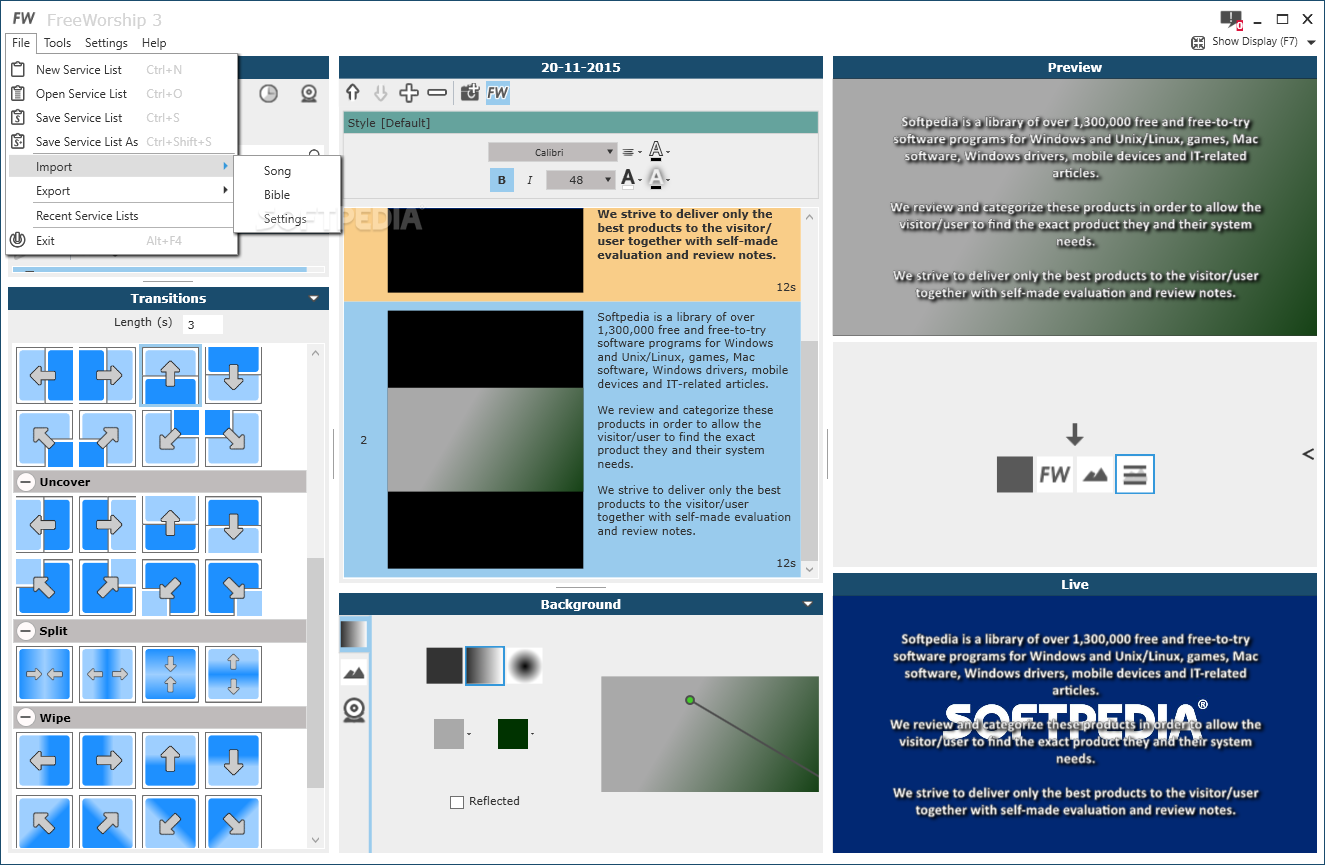Open the webcam background tab icon
Viewport: 1325px width, 865px height.
pyautogui.click(x=354, y=710)
